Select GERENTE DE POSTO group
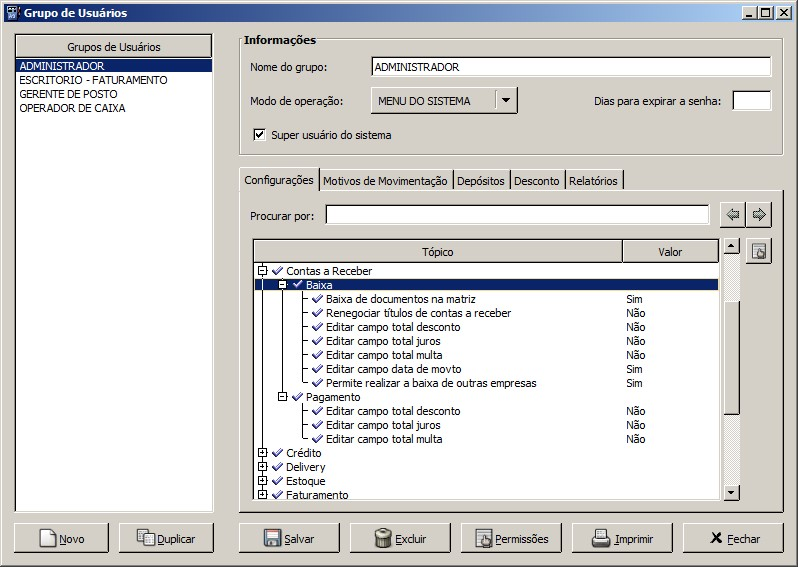This screenshot has height=567, width=798. [x=114, y=94]
